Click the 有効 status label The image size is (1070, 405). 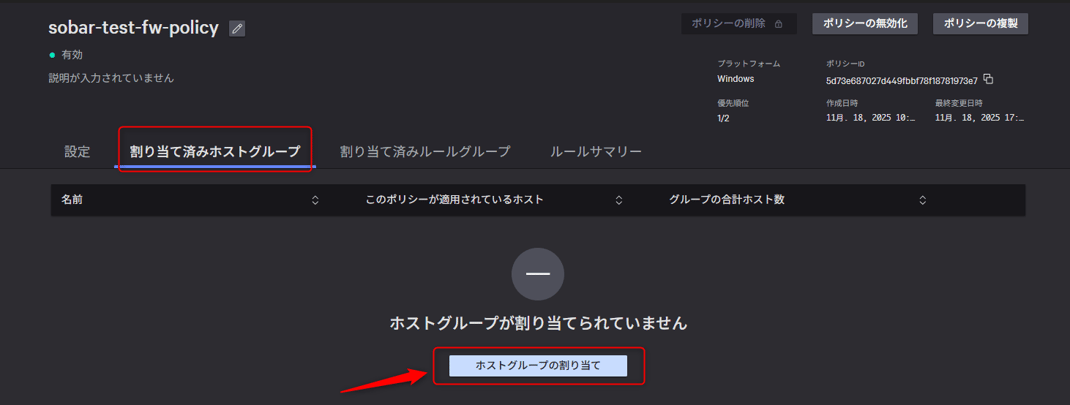coord(72,55)
